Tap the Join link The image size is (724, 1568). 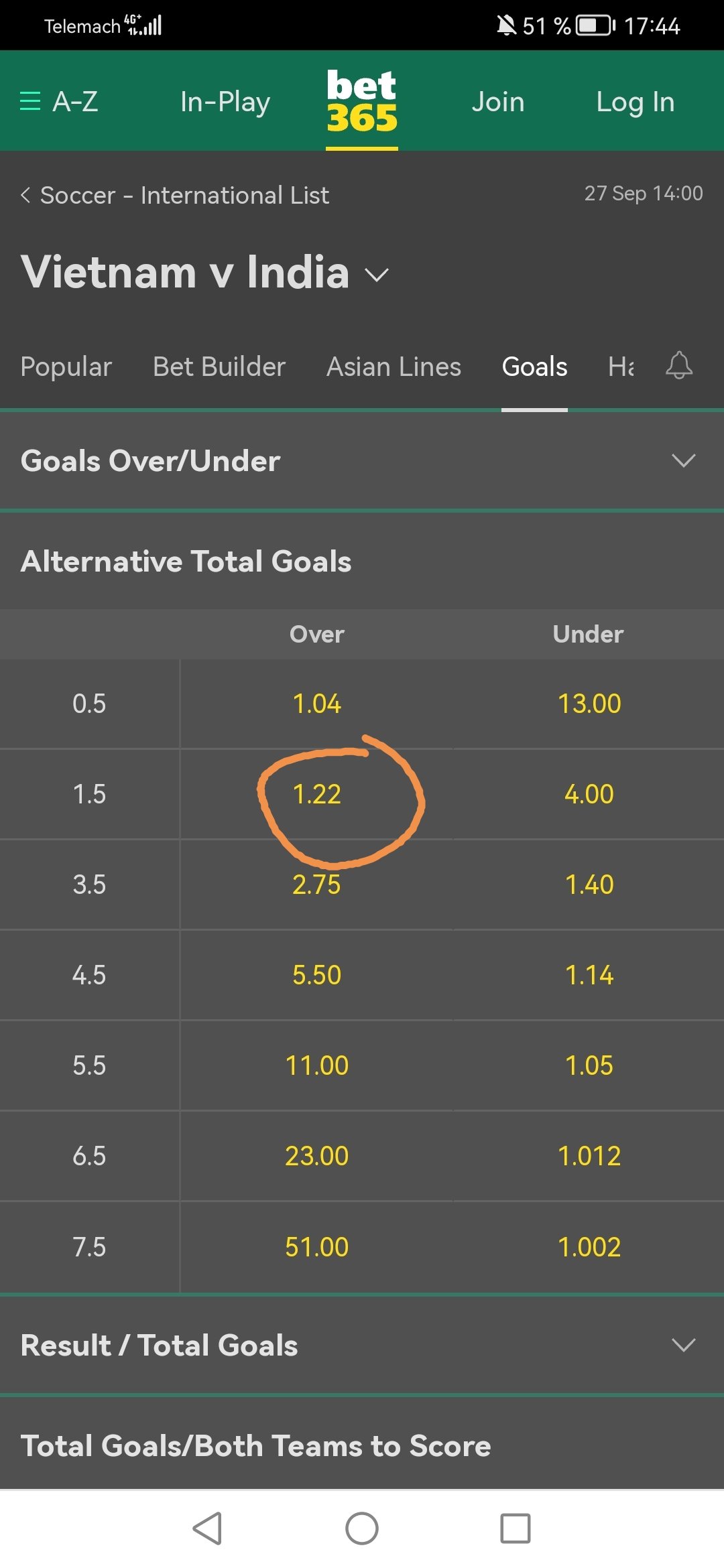[x=498, y=102]
